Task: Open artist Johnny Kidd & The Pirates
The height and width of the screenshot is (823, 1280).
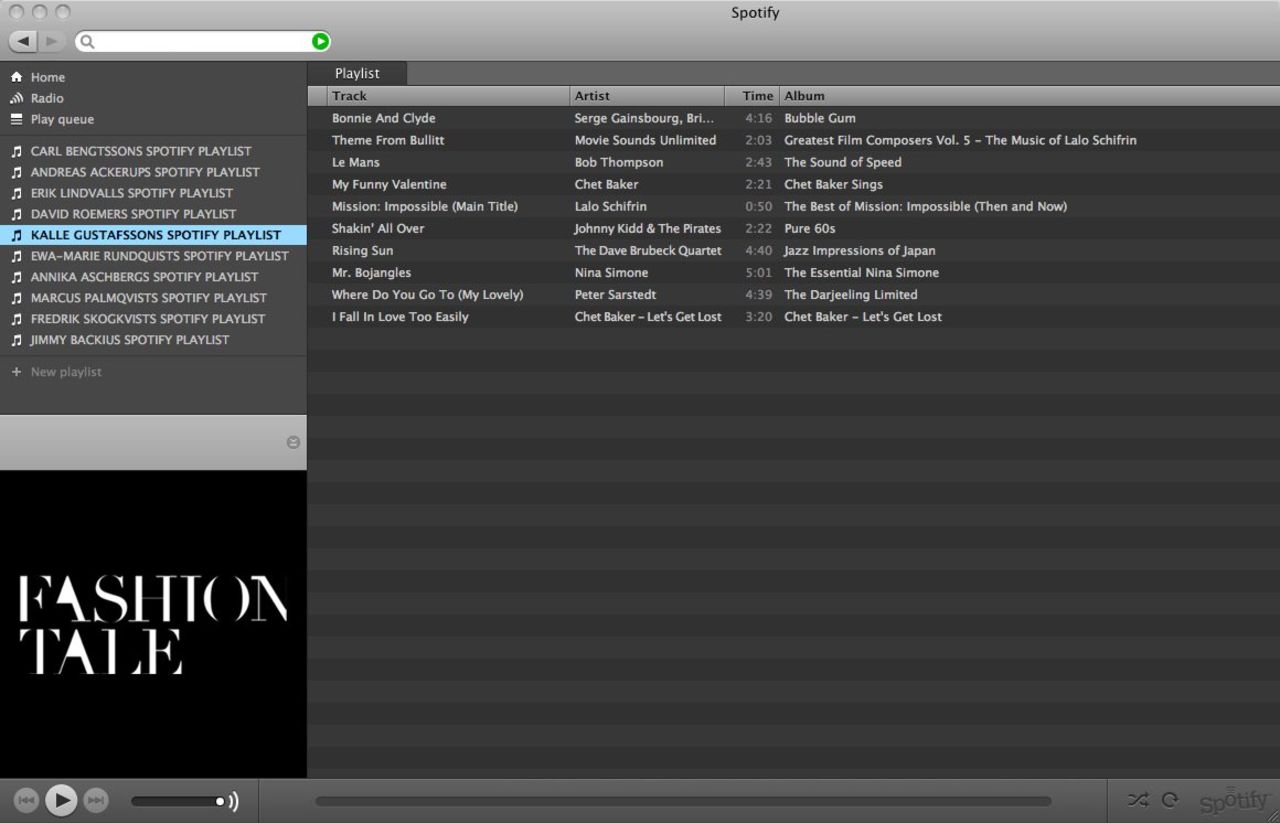Action: pos(648,228)
